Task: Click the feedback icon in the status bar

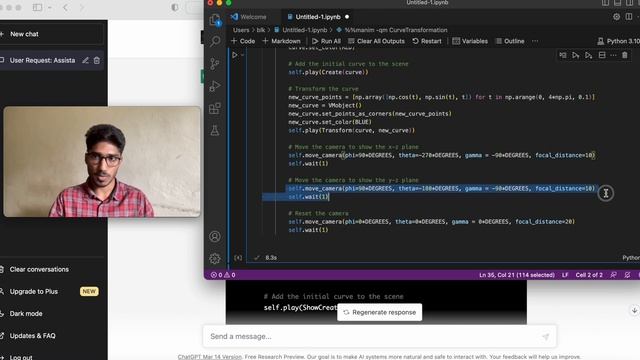Action: coord(613,275)
